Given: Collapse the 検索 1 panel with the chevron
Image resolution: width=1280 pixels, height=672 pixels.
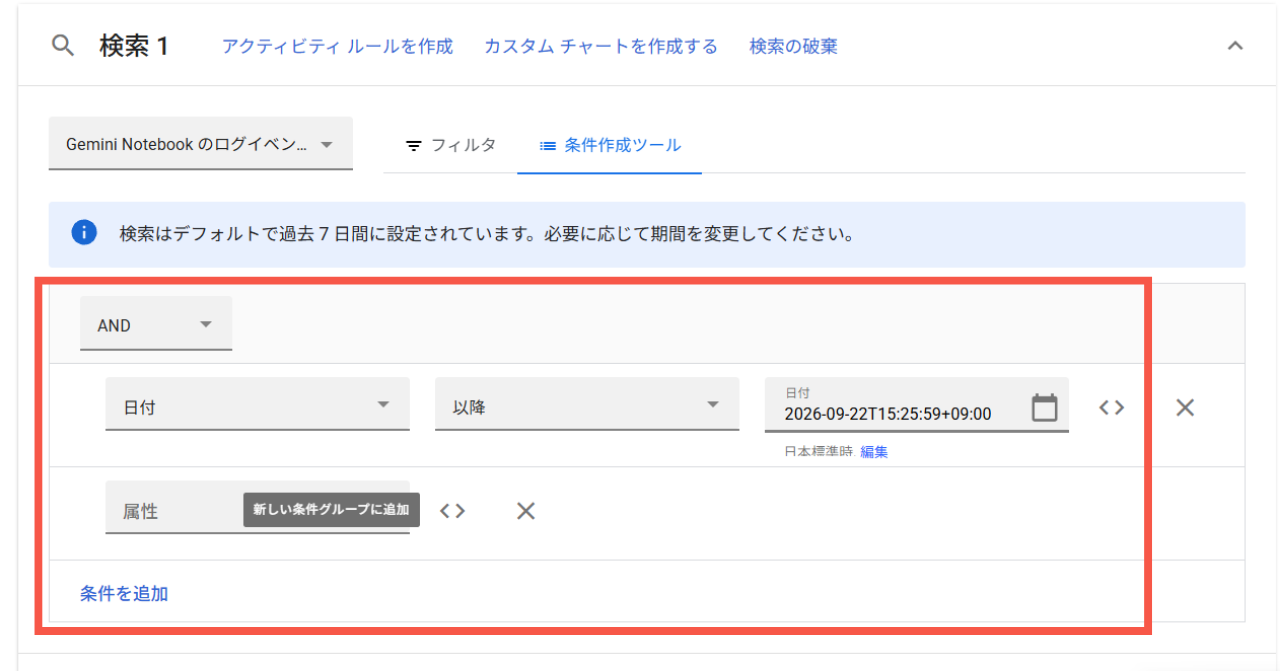Looking at the screenshot, I should point(1235,46).
